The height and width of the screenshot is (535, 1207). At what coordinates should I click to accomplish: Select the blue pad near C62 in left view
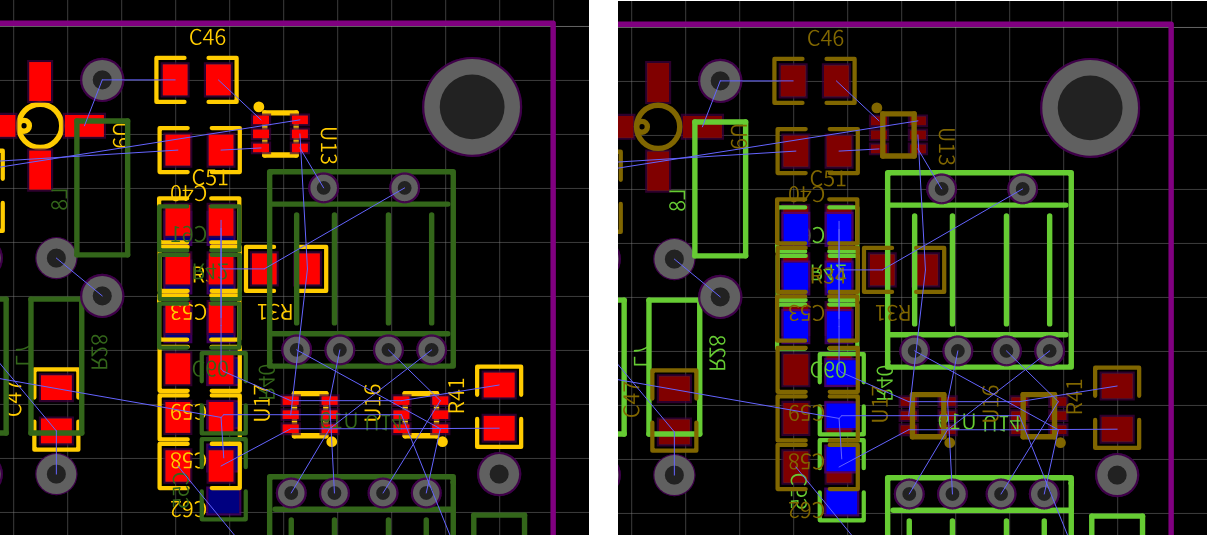pos(223,502)
